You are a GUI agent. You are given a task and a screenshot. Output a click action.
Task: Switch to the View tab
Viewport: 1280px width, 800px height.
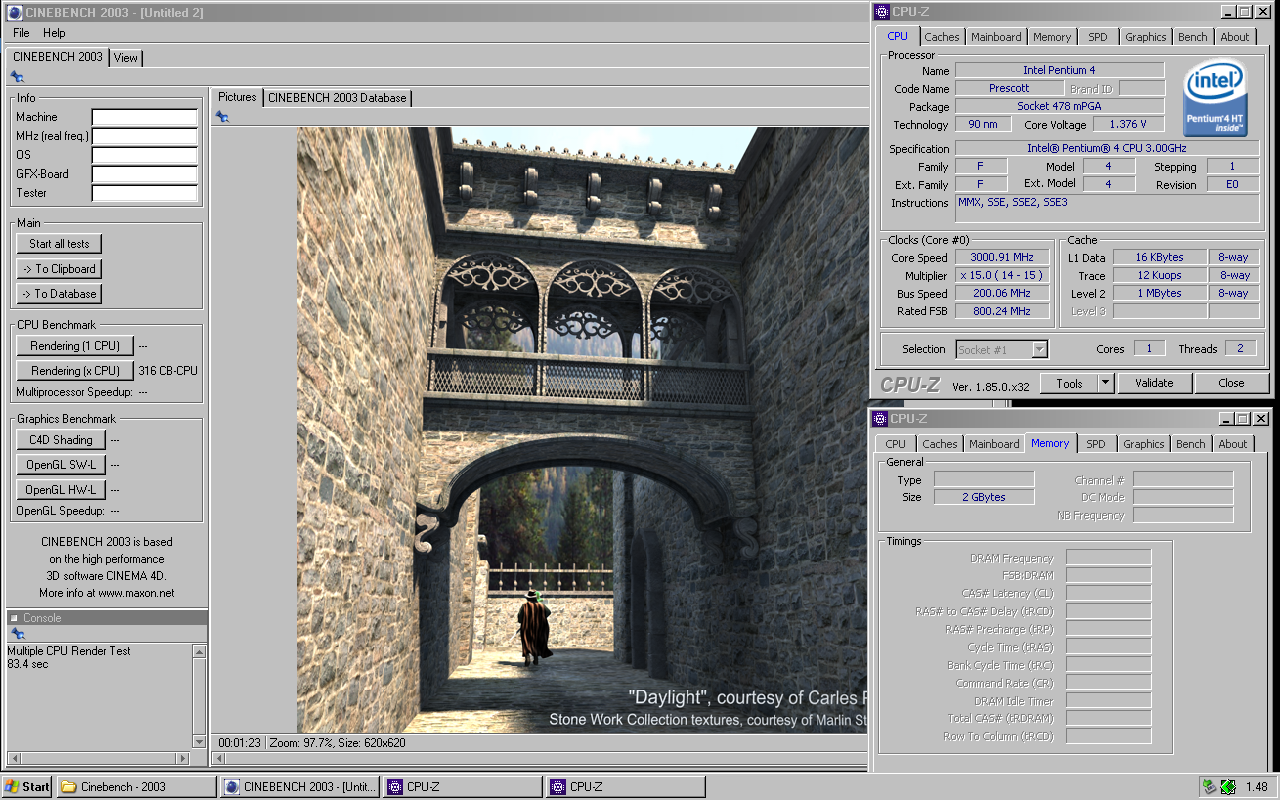point(126,58)
